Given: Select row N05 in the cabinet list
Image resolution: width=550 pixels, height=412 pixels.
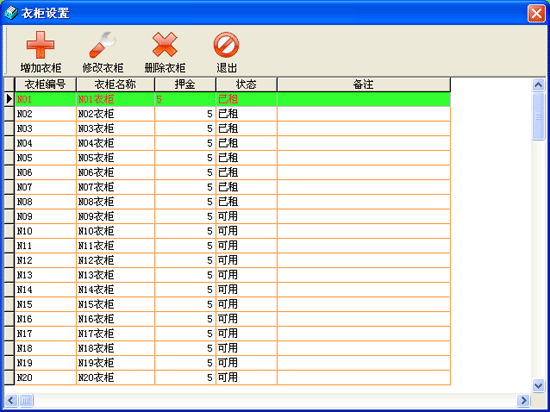Looking at the screenshot, I should click(233, 158).
